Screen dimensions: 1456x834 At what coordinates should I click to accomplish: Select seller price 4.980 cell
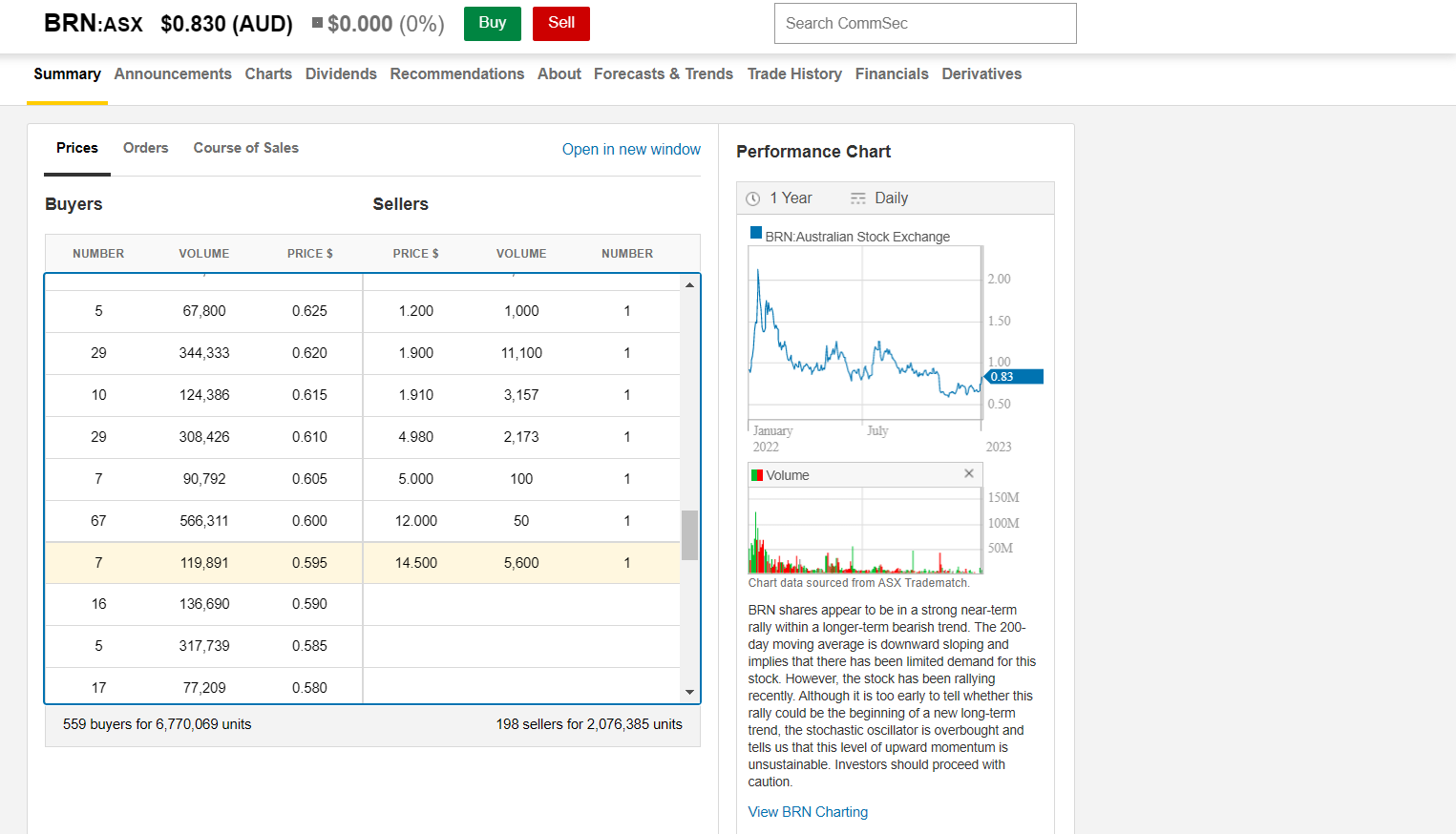tap(416, 437)
